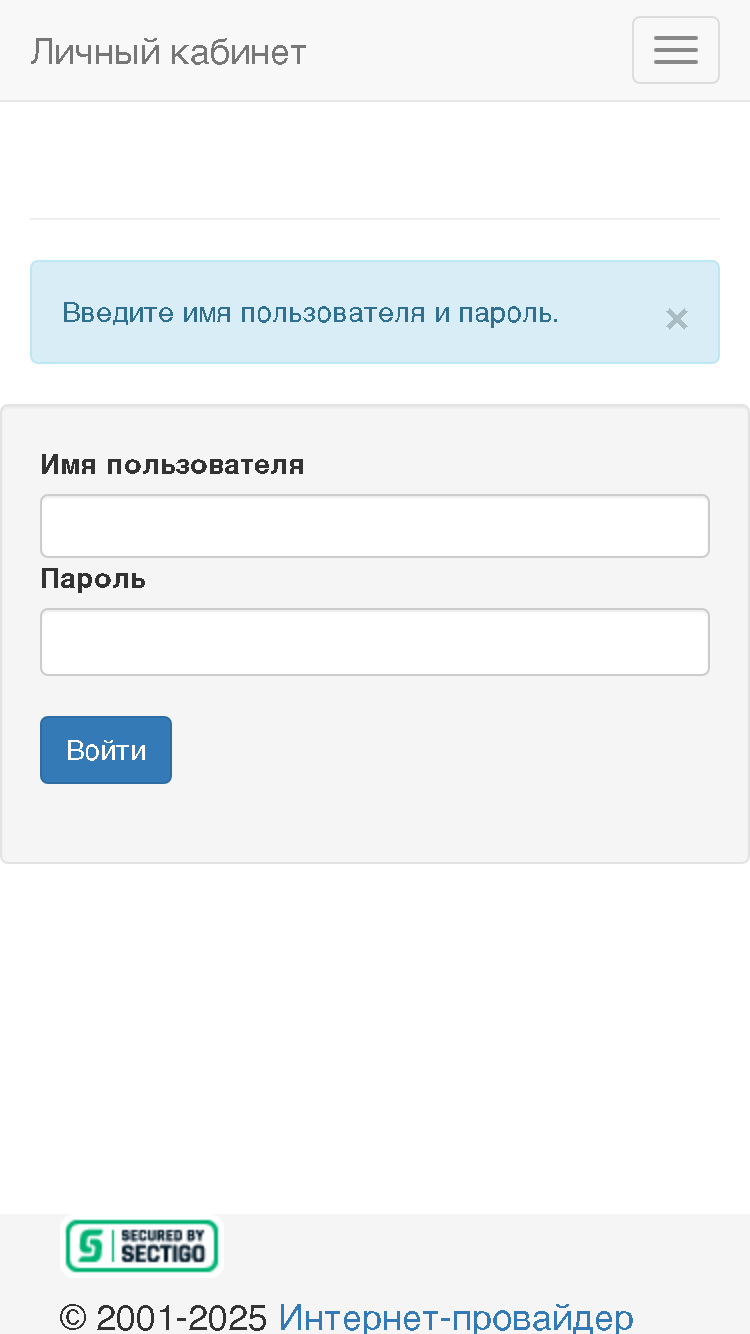Focus the Имя пользователя input field
Image resolution: width=750 pixels, height=1334 pixels.
[x=375, y=526]
